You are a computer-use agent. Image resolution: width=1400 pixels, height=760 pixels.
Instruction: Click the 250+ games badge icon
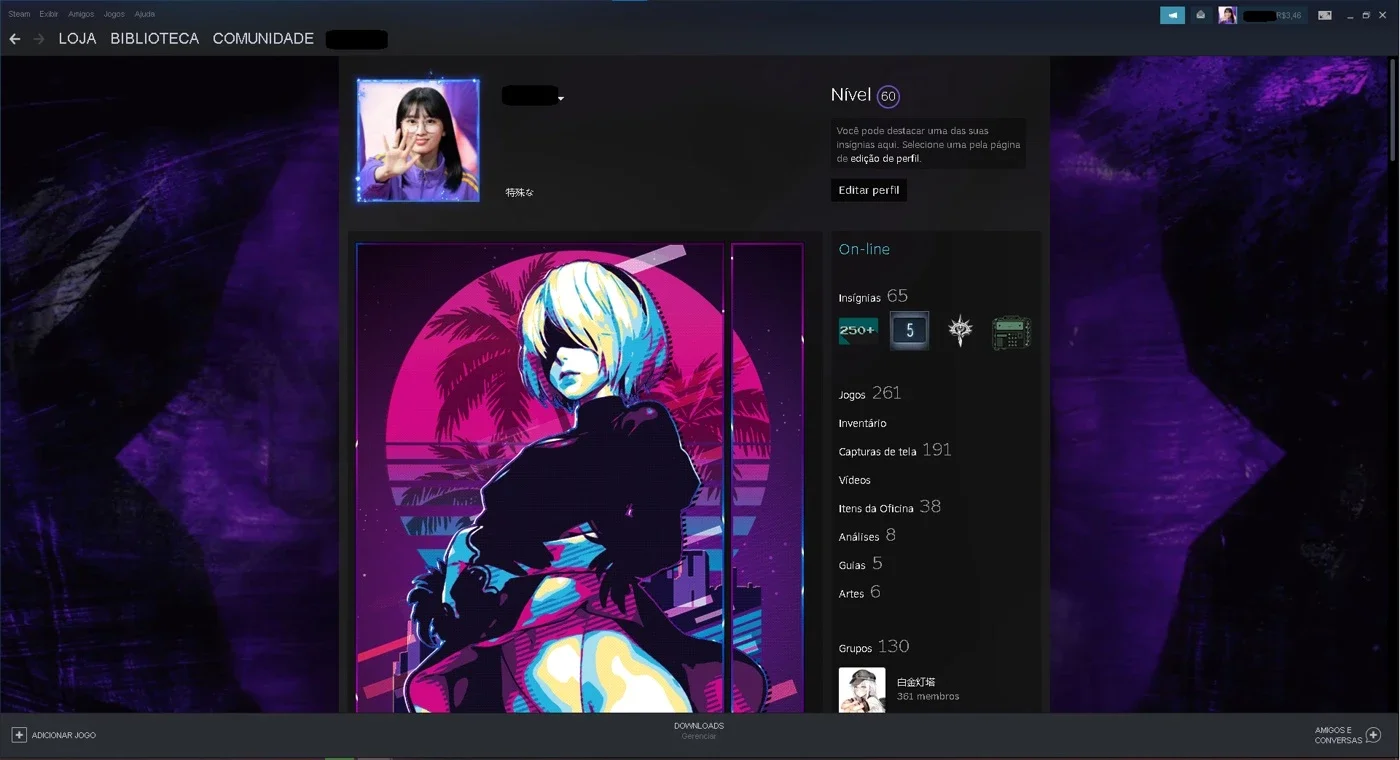(858, 331)
